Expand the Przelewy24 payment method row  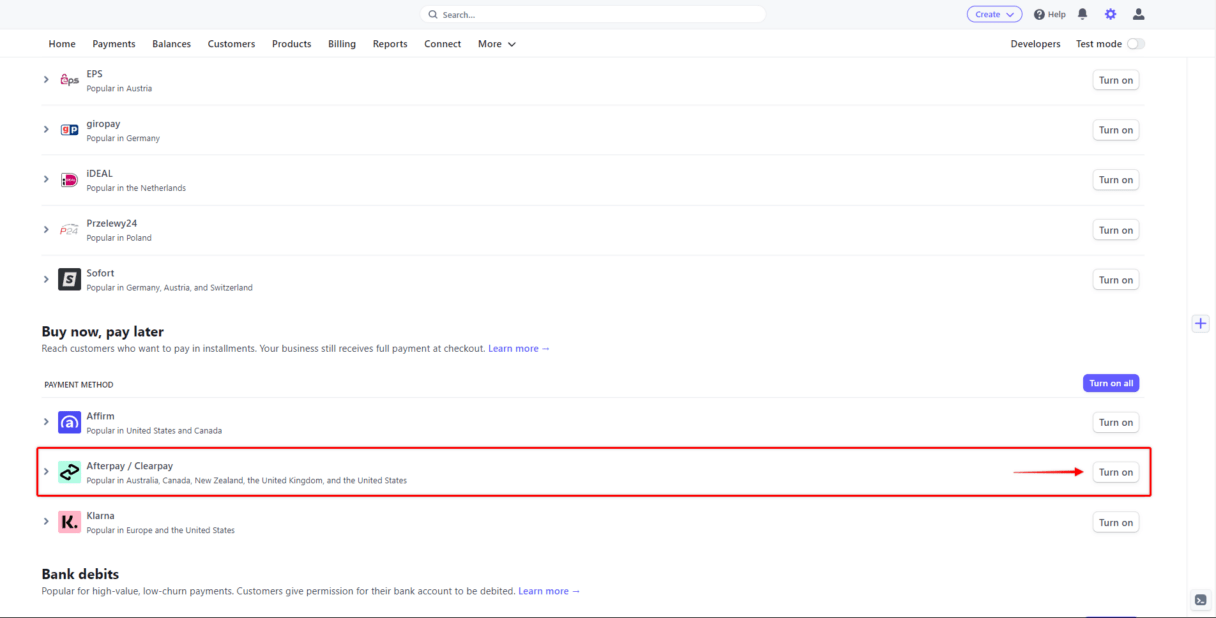pos(46,229)
